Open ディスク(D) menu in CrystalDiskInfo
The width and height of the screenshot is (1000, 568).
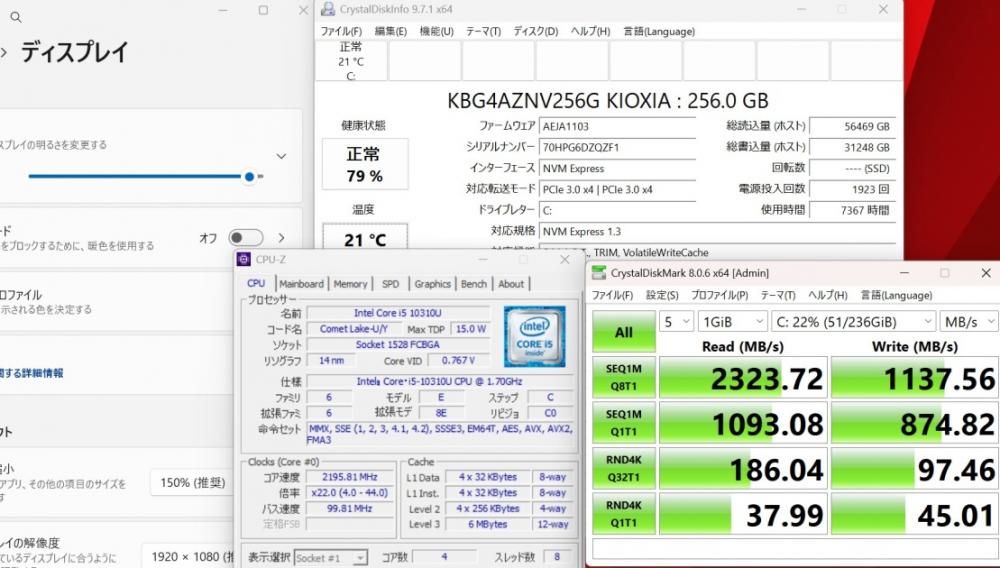tap(536, 31)
